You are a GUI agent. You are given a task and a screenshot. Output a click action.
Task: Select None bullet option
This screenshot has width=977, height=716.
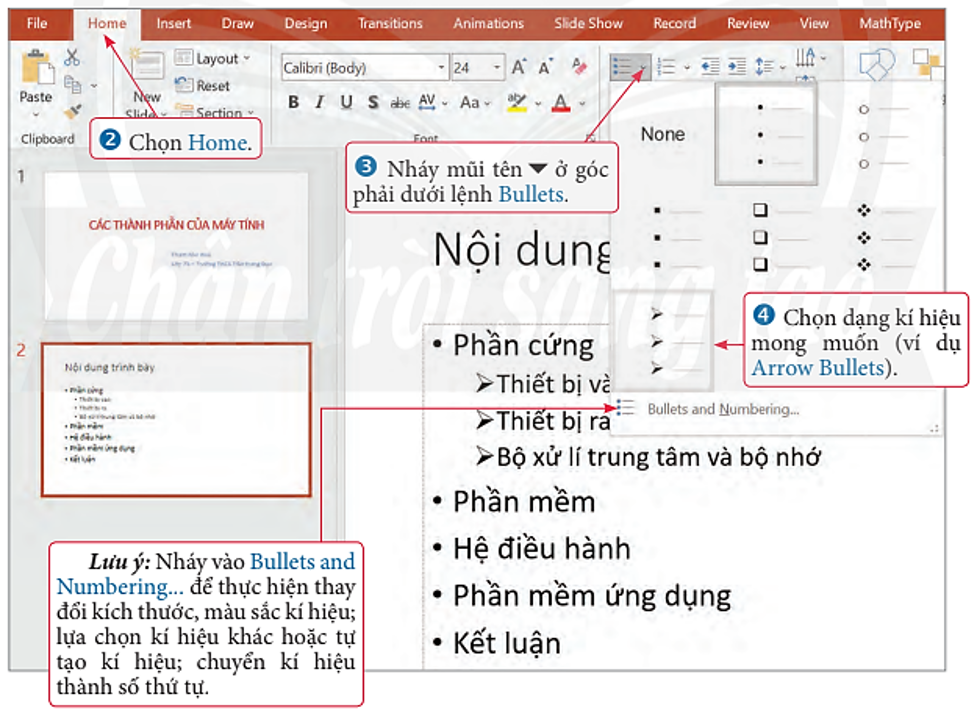(663, 134)
